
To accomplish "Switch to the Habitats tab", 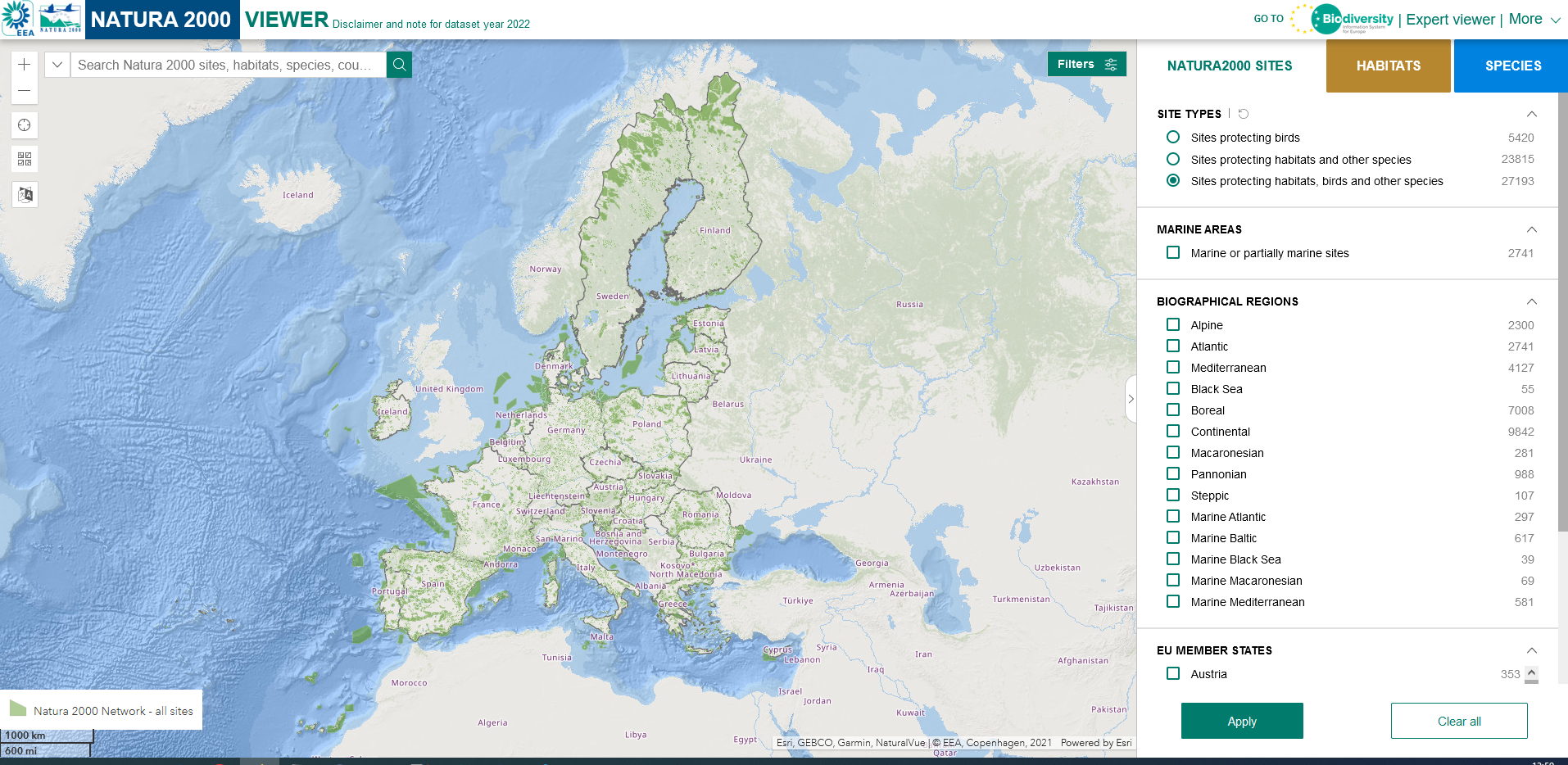I will pyautogui.click(x=1389, y=66).
